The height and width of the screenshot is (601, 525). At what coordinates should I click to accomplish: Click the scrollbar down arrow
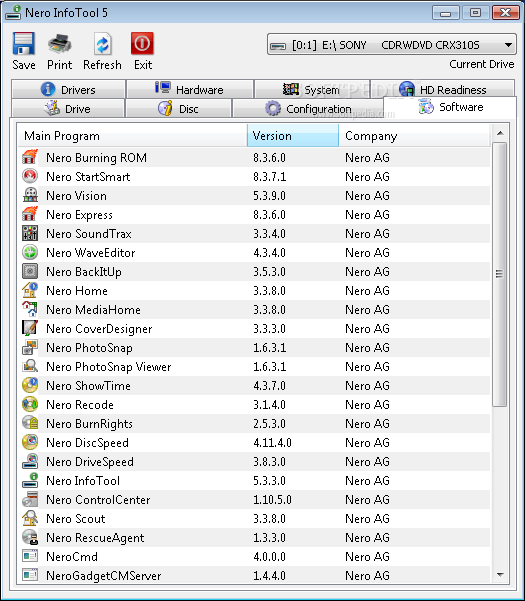500,574
